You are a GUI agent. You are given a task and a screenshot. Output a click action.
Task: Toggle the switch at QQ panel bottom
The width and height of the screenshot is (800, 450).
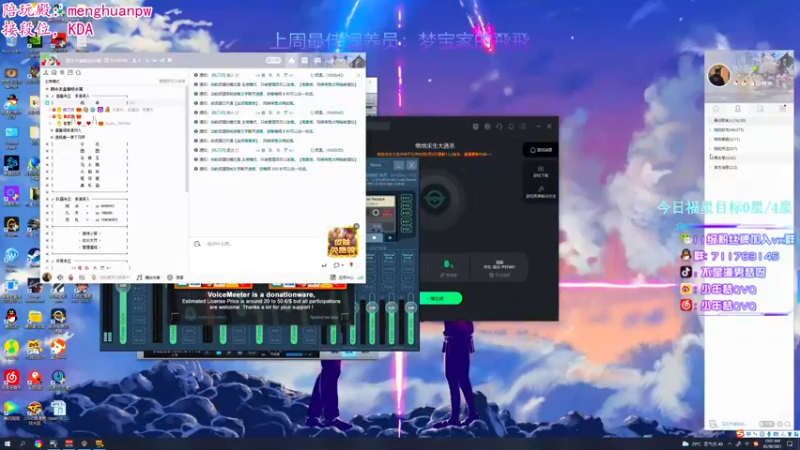pyautogui.click(x=766, y=424)
